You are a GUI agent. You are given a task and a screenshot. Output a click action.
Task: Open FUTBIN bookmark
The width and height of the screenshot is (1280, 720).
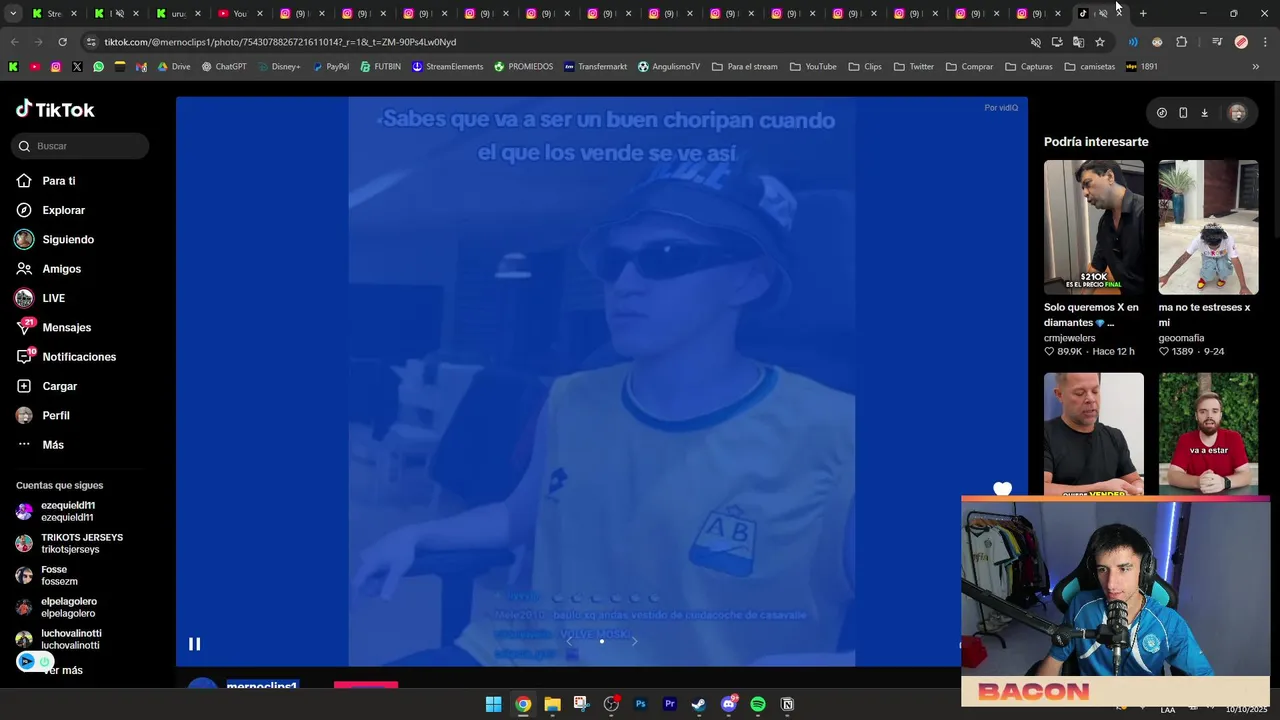point(380,67)
